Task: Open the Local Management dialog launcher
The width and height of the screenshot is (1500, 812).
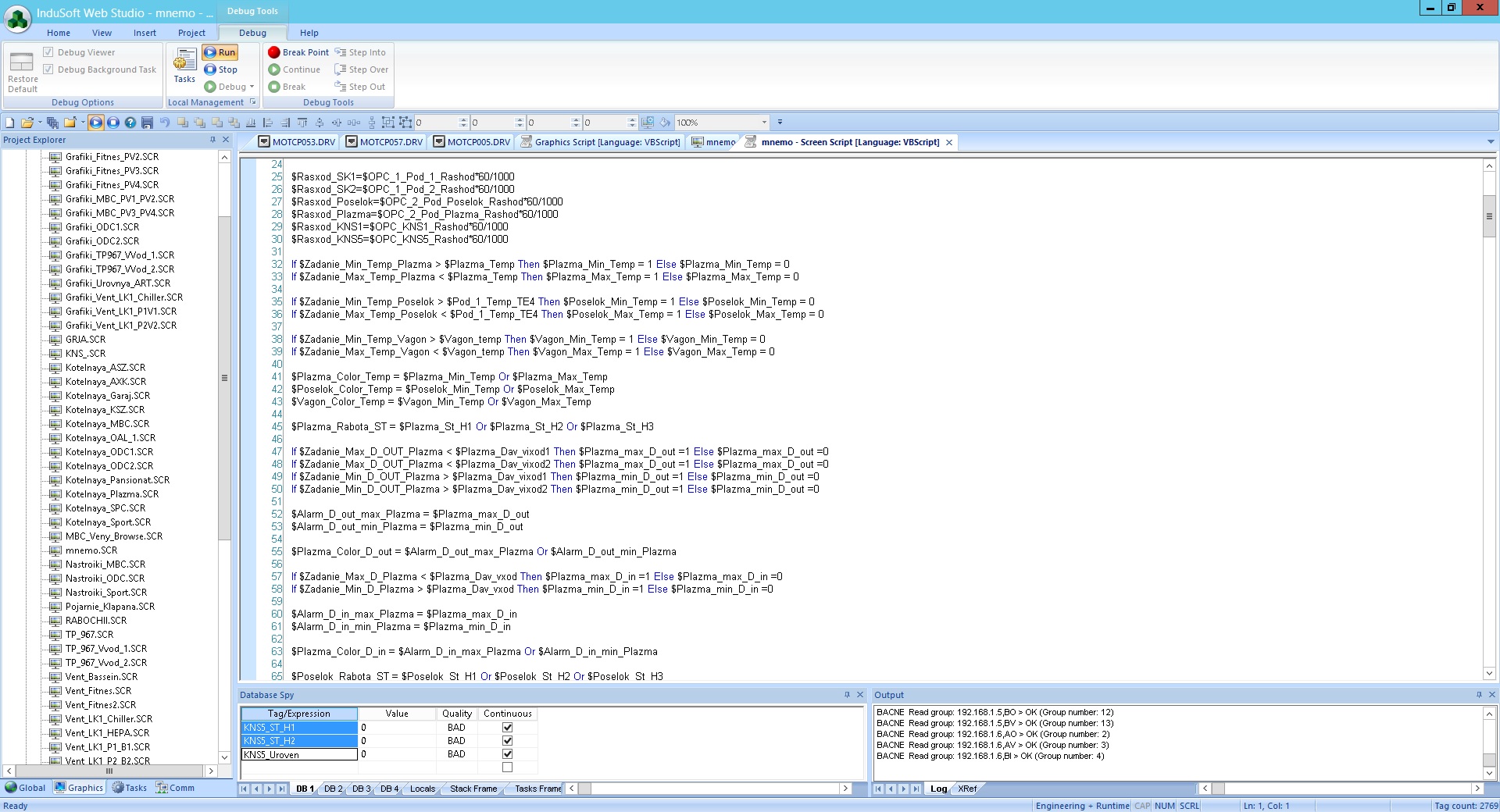Action: pos(253,102)
